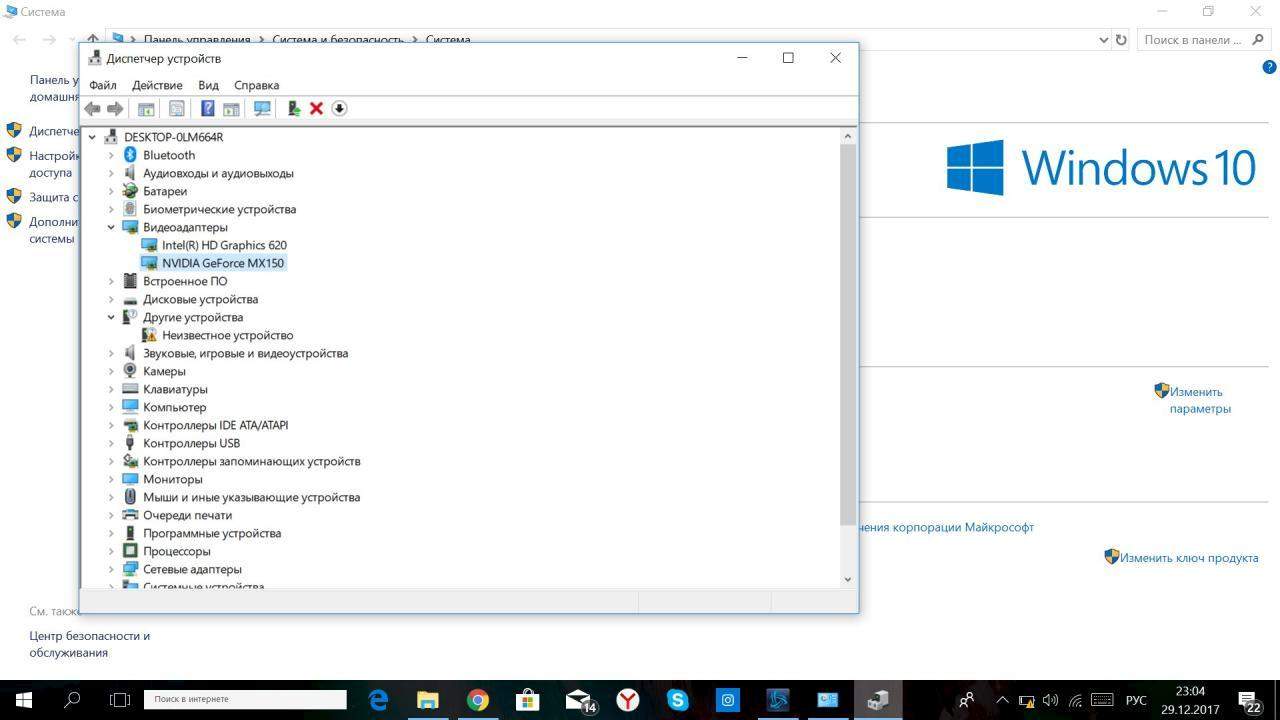The width and height of the screenshot is (1280, 720).
Task: Click the help icon in the Система window
Action: point(1270,67)
